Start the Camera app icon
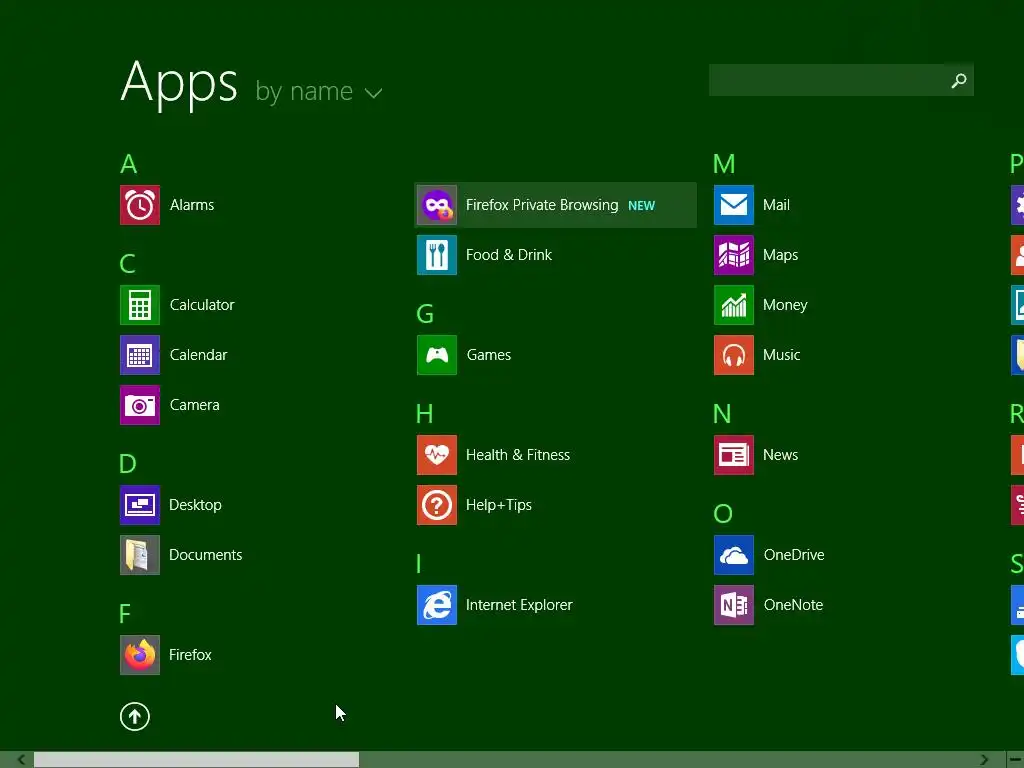This screenshot has width=1024, height=768. 140,405
